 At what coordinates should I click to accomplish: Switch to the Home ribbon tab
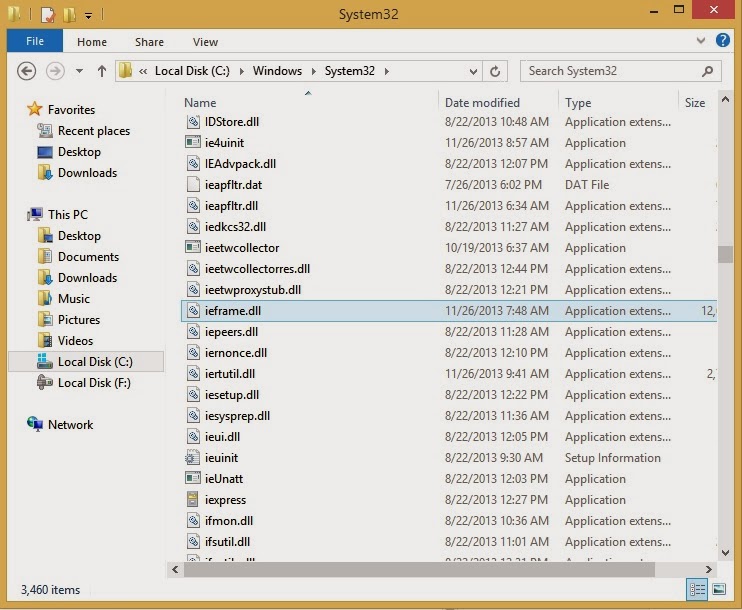coord(92,42)
